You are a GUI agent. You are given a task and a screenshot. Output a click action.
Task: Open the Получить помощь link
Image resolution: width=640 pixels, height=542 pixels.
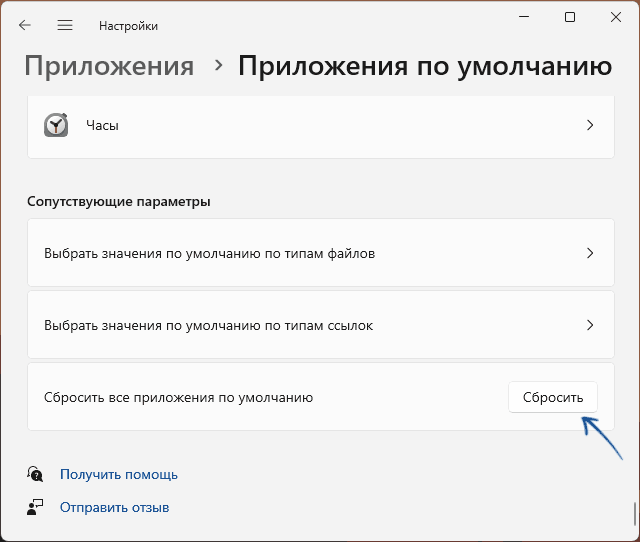pos(119,474)
